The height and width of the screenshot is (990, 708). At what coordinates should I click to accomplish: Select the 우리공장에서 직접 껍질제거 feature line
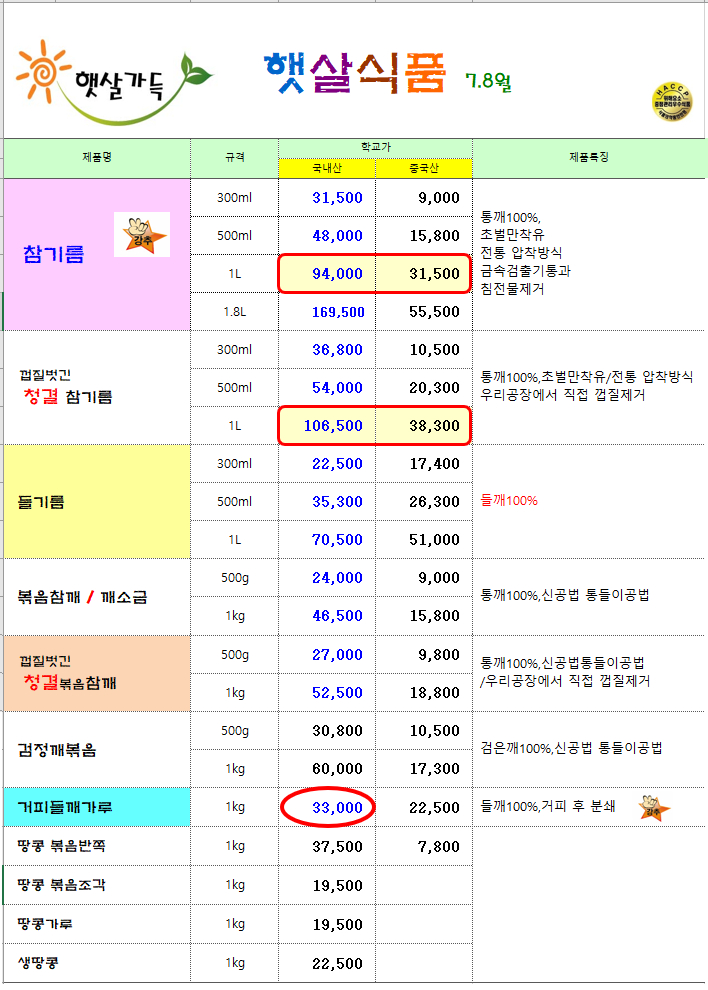563,395
